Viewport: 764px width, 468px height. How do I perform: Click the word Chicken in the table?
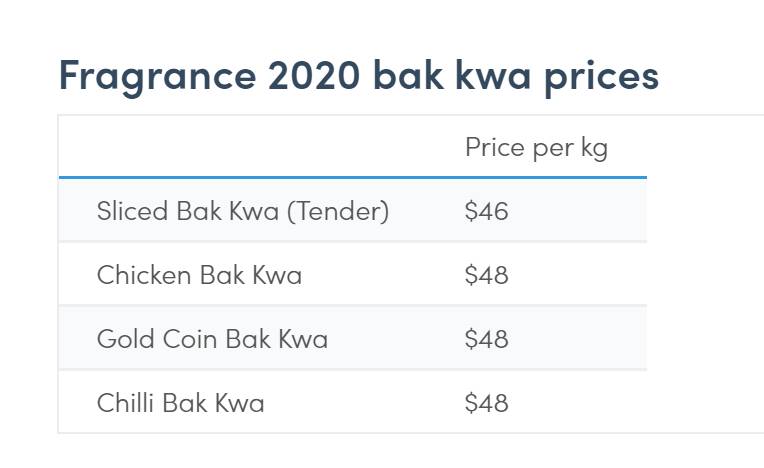[x=144, y=275]
